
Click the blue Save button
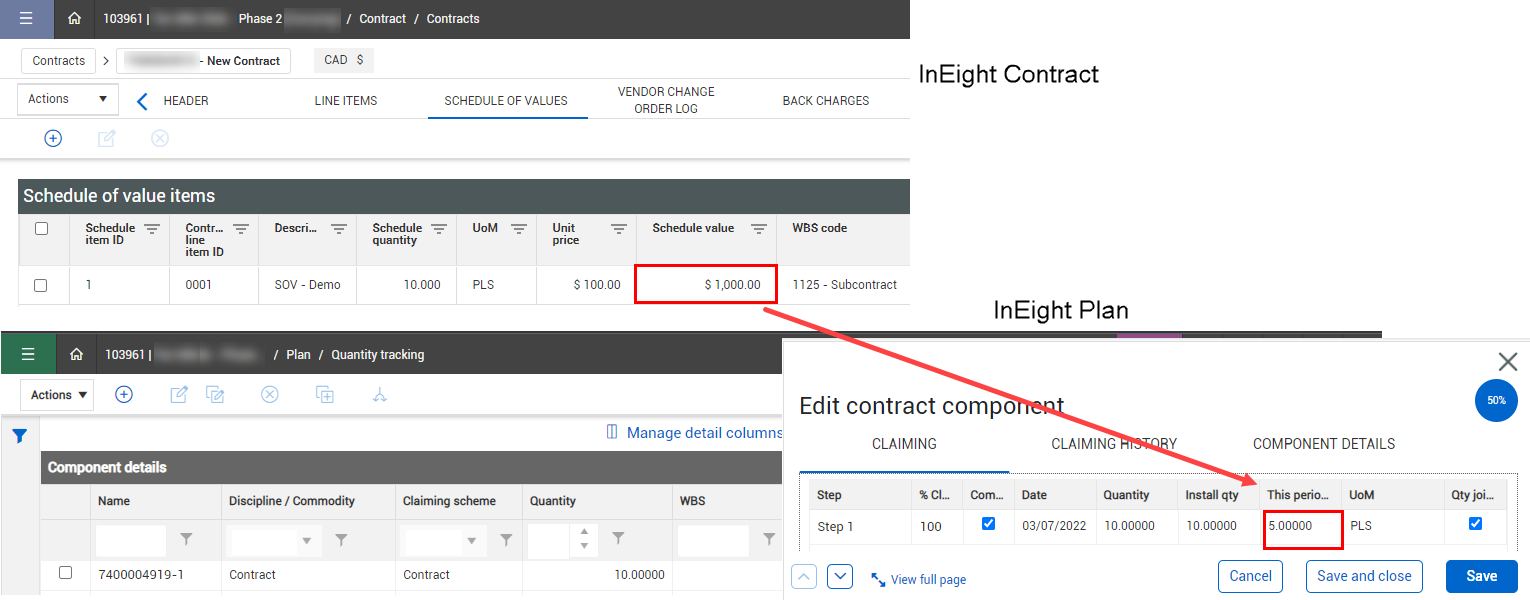[x=1482, y=576]
